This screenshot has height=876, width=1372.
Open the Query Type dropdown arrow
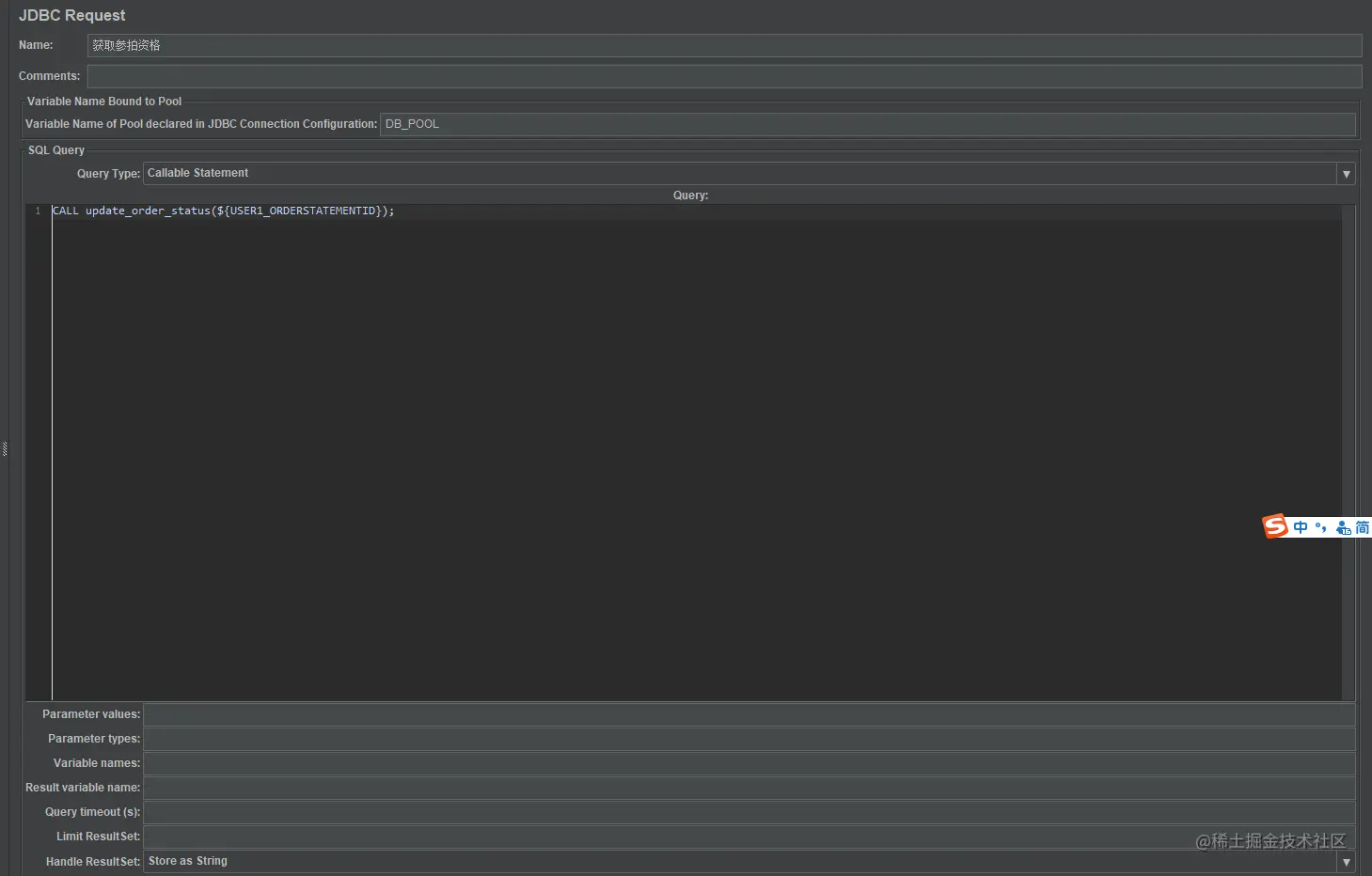pos(1347,174)
